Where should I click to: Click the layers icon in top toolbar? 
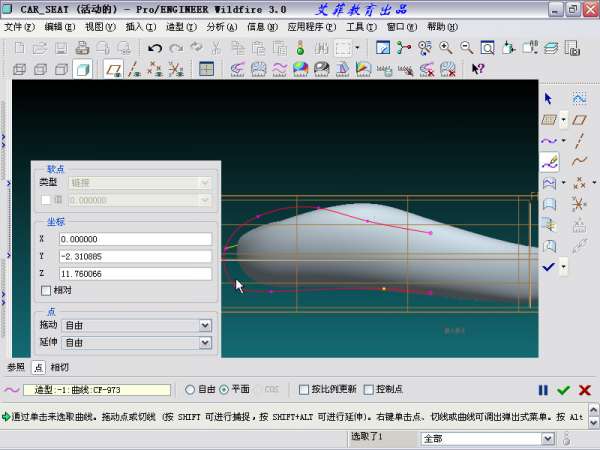pos(551,48)
